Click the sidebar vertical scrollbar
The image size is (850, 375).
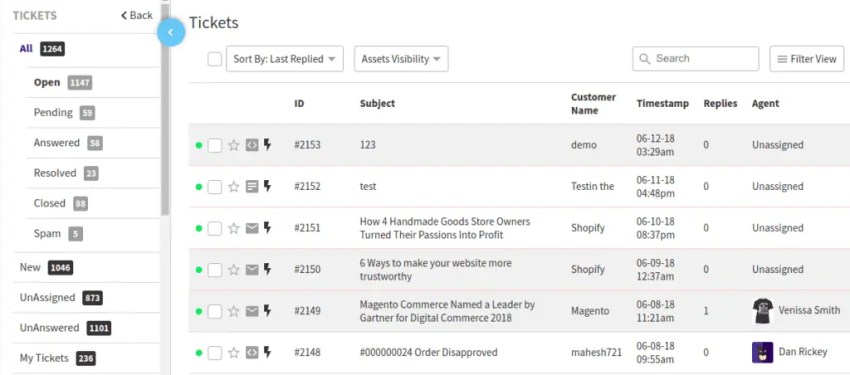pos(165,108)
